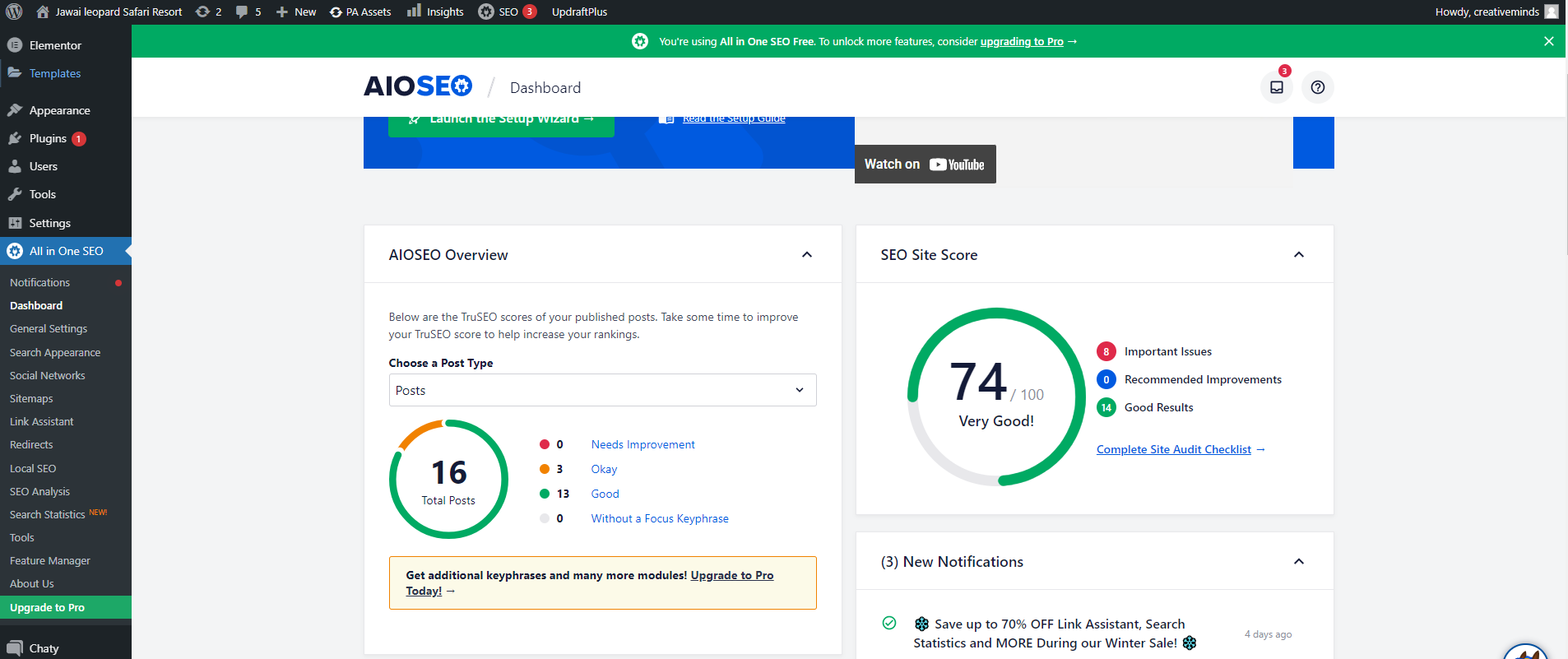This screenshot has height=659, width=1568.
Task: Open the Winter Sale notification text
Action: coord(1055,633)
